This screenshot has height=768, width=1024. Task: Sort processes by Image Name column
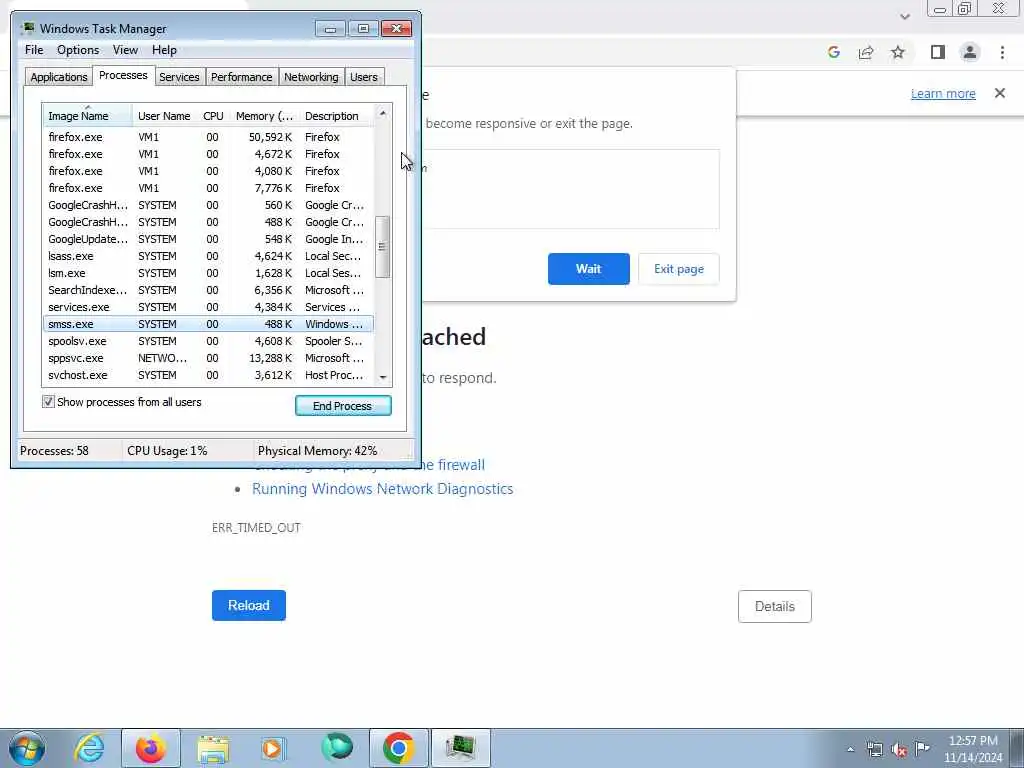[88, 116]
